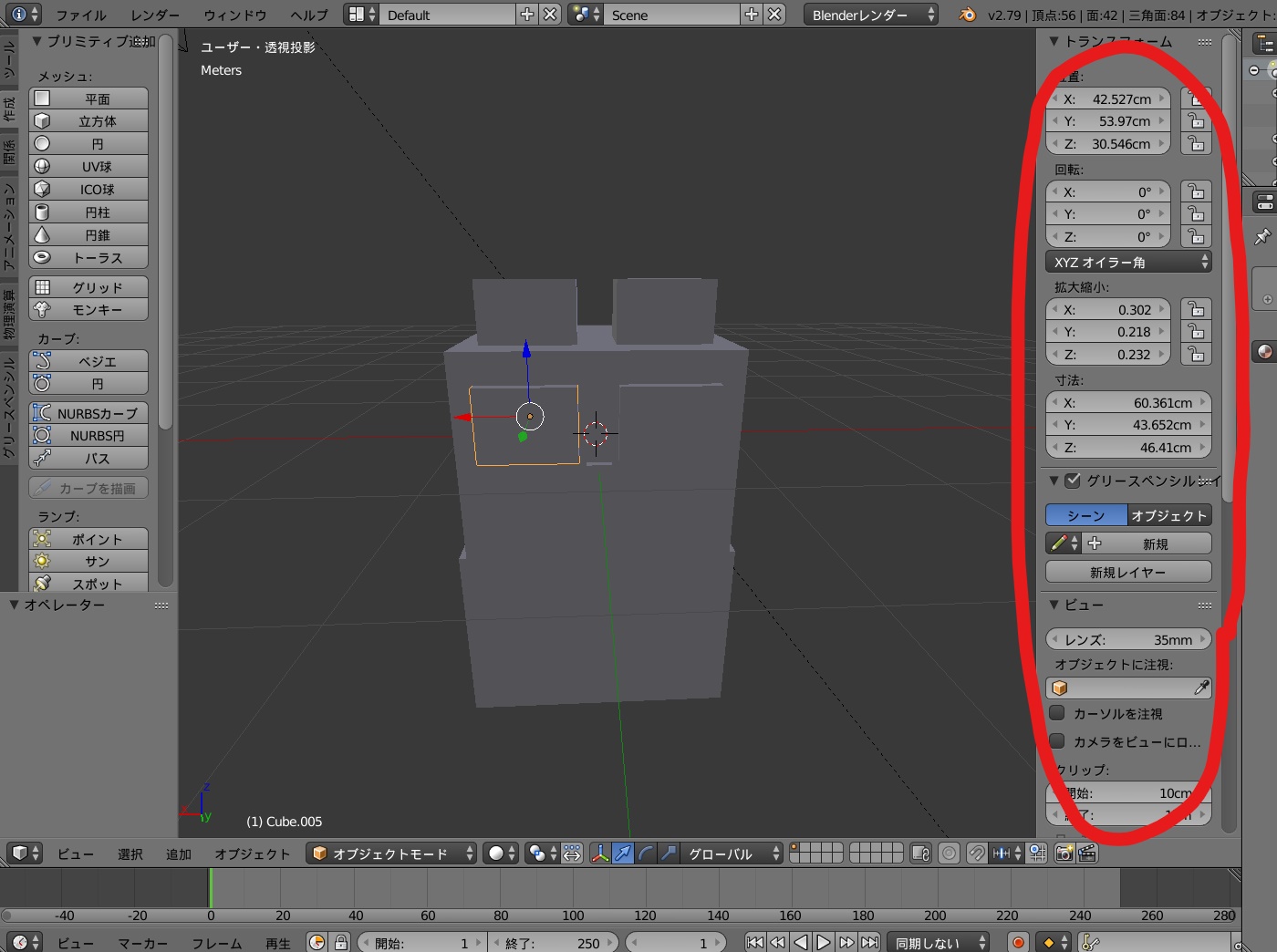This screenshot has height=952, width=1277.
Task: Add a モンキー mesh primitive
Action: (88, 309)
